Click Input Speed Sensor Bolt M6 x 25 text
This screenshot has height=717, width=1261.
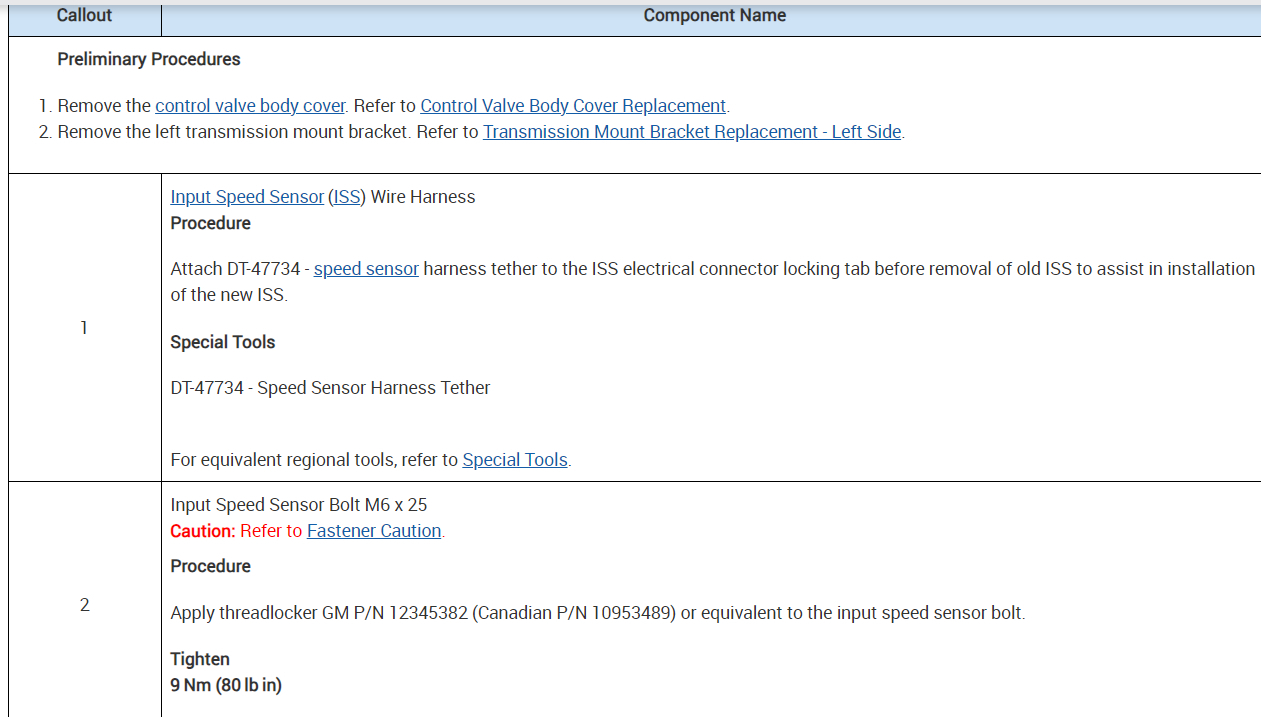299,505
